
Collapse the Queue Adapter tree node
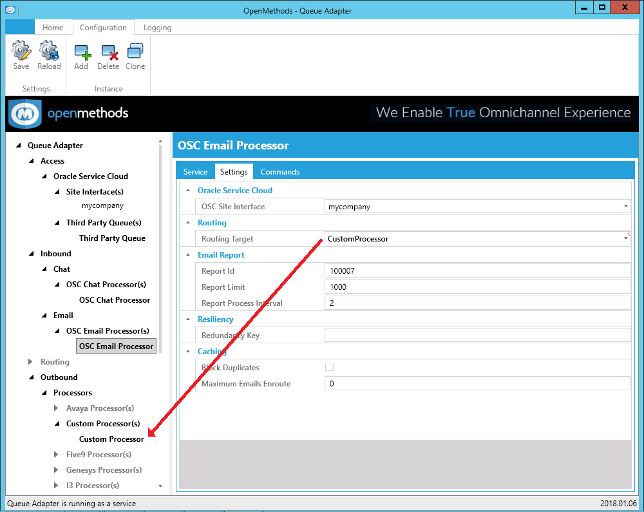18,145
